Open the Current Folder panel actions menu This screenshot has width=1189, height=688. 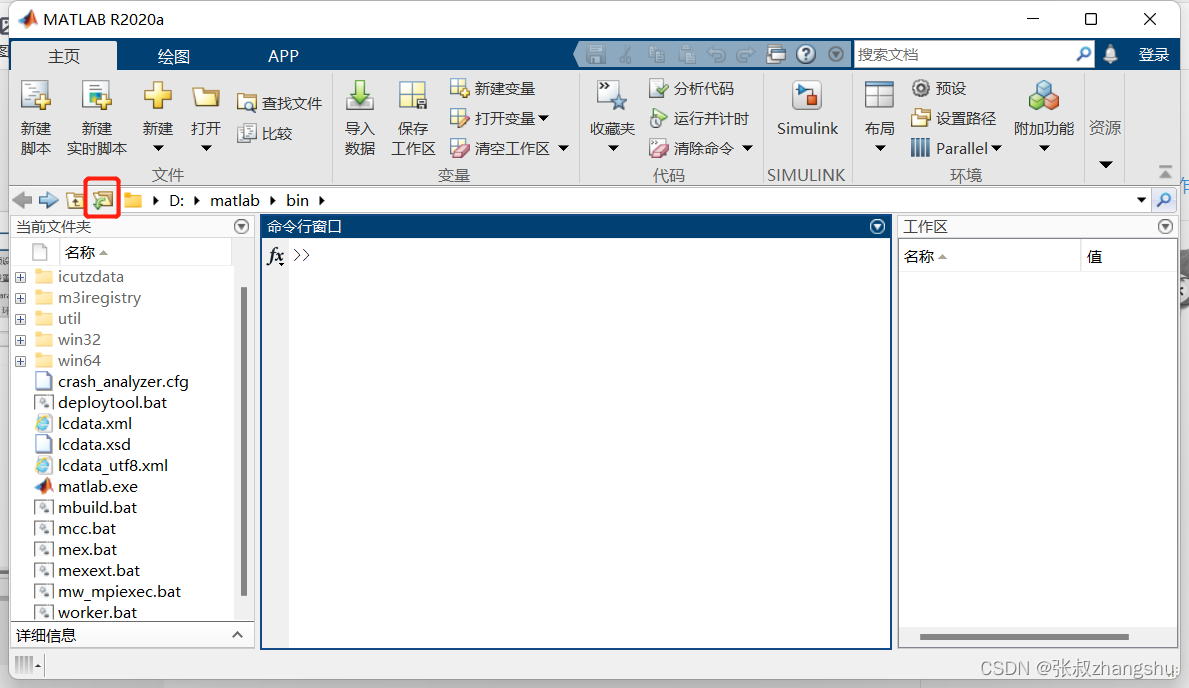click(241, 226)
